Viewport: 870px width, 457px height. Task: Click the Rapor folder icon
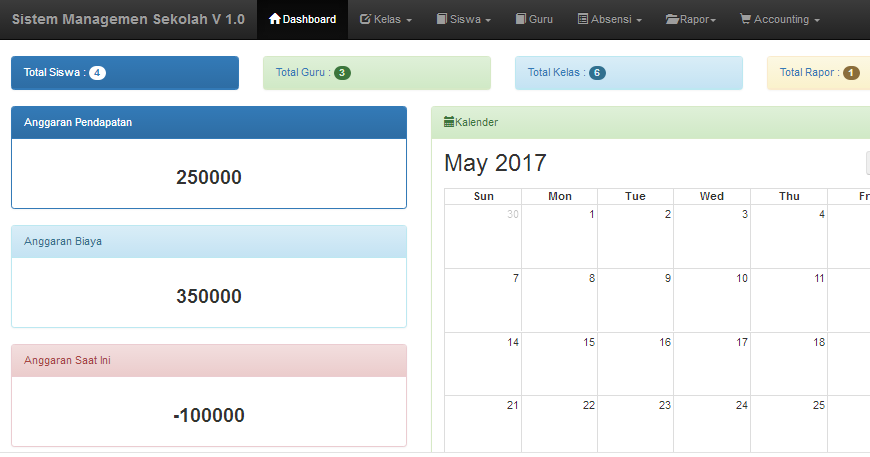[672, 19]
